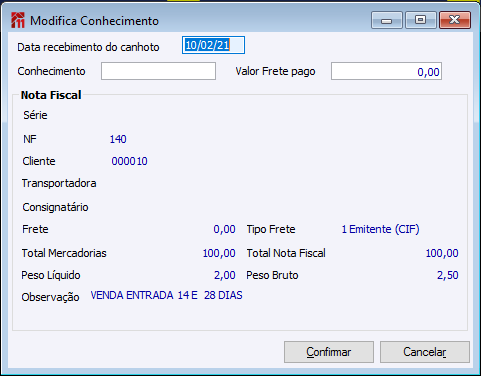This screenshot has height=376, width=481.
Task: Click the Peso Bruto value 2,50
Action: pyautogui.click(x=448, y=275)
